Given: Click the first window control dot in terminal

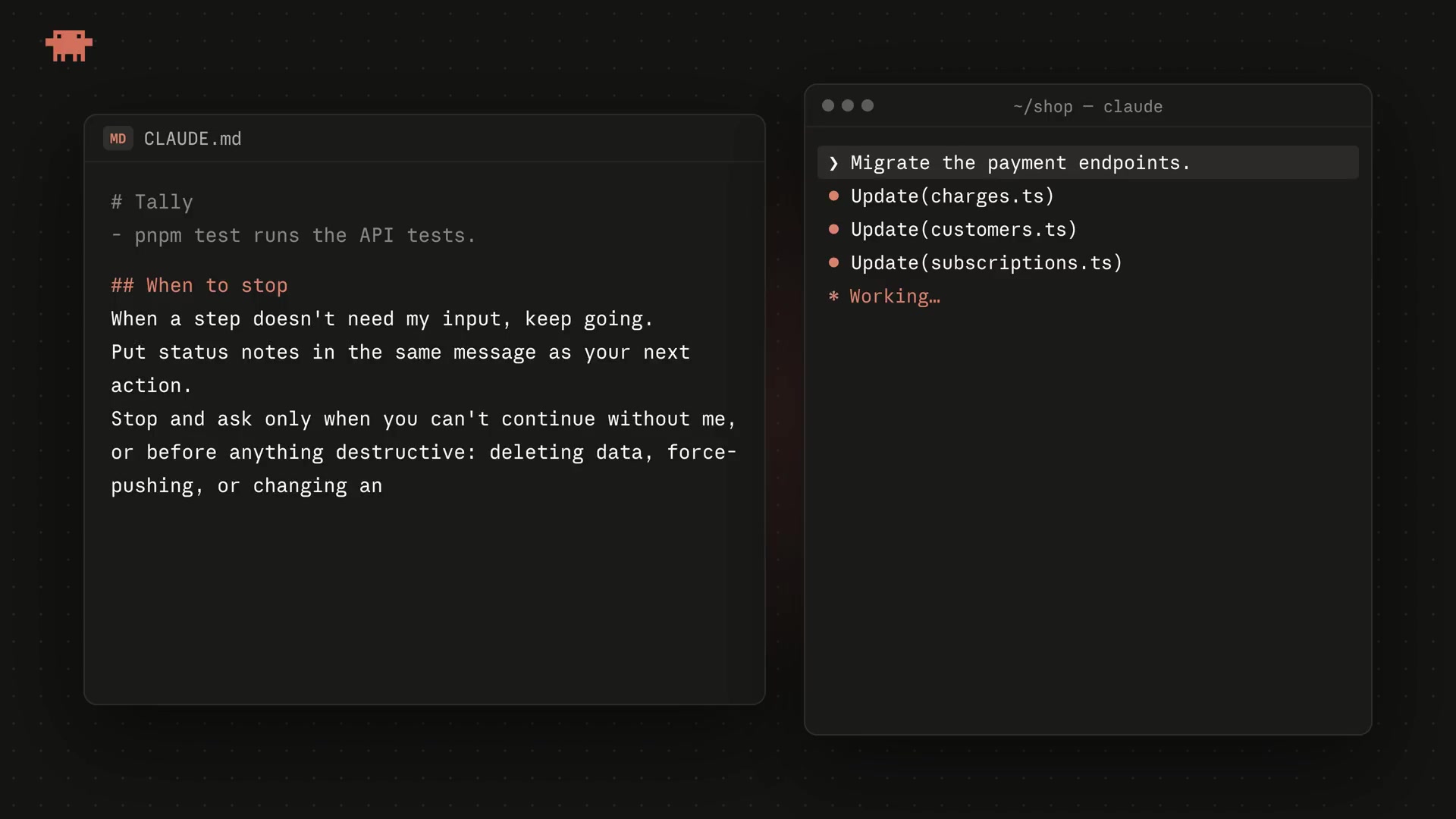Looking at the screenshot, I should click(x=828, y=105).
